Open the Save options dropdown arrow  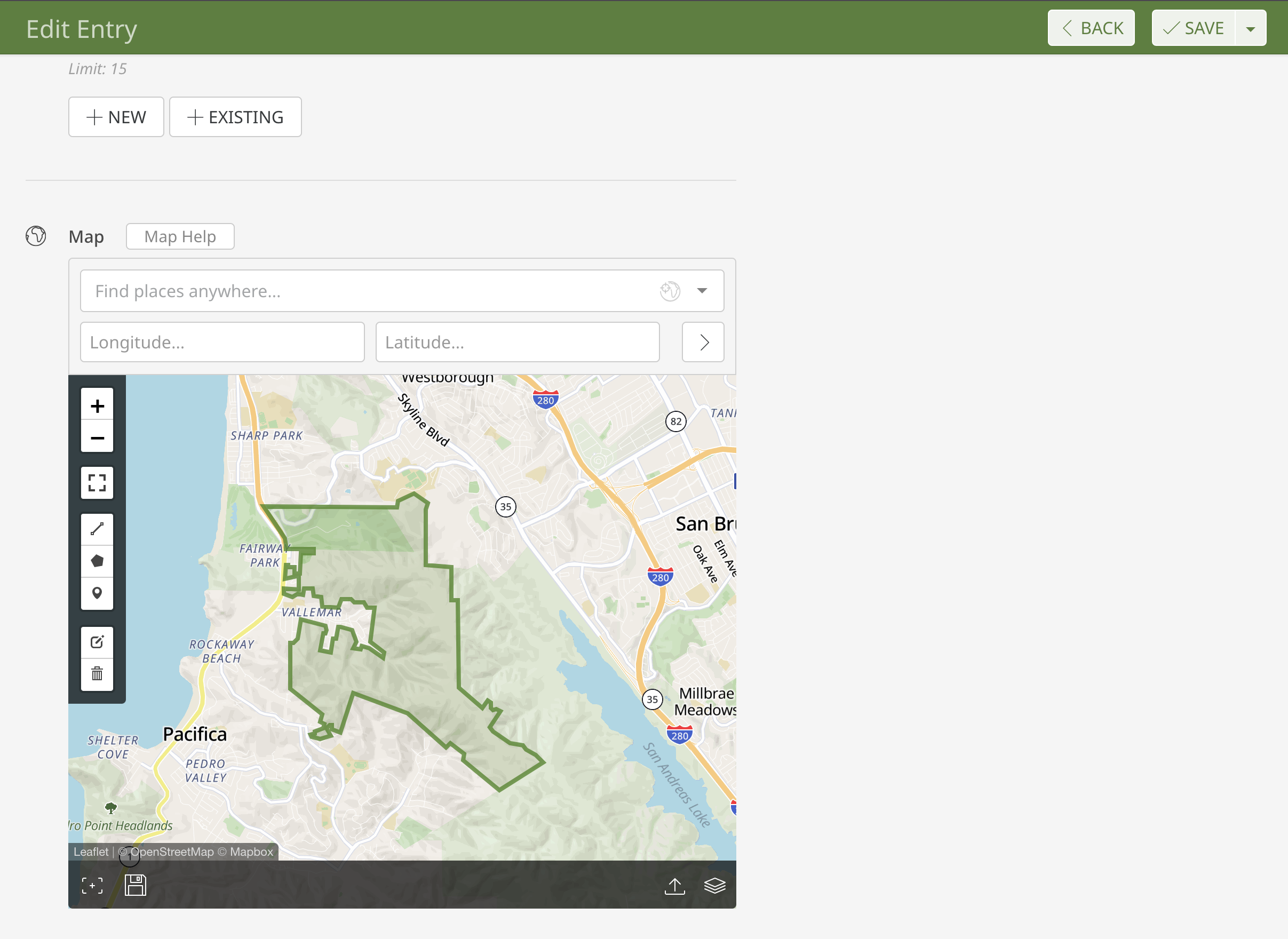(1251, 28)
